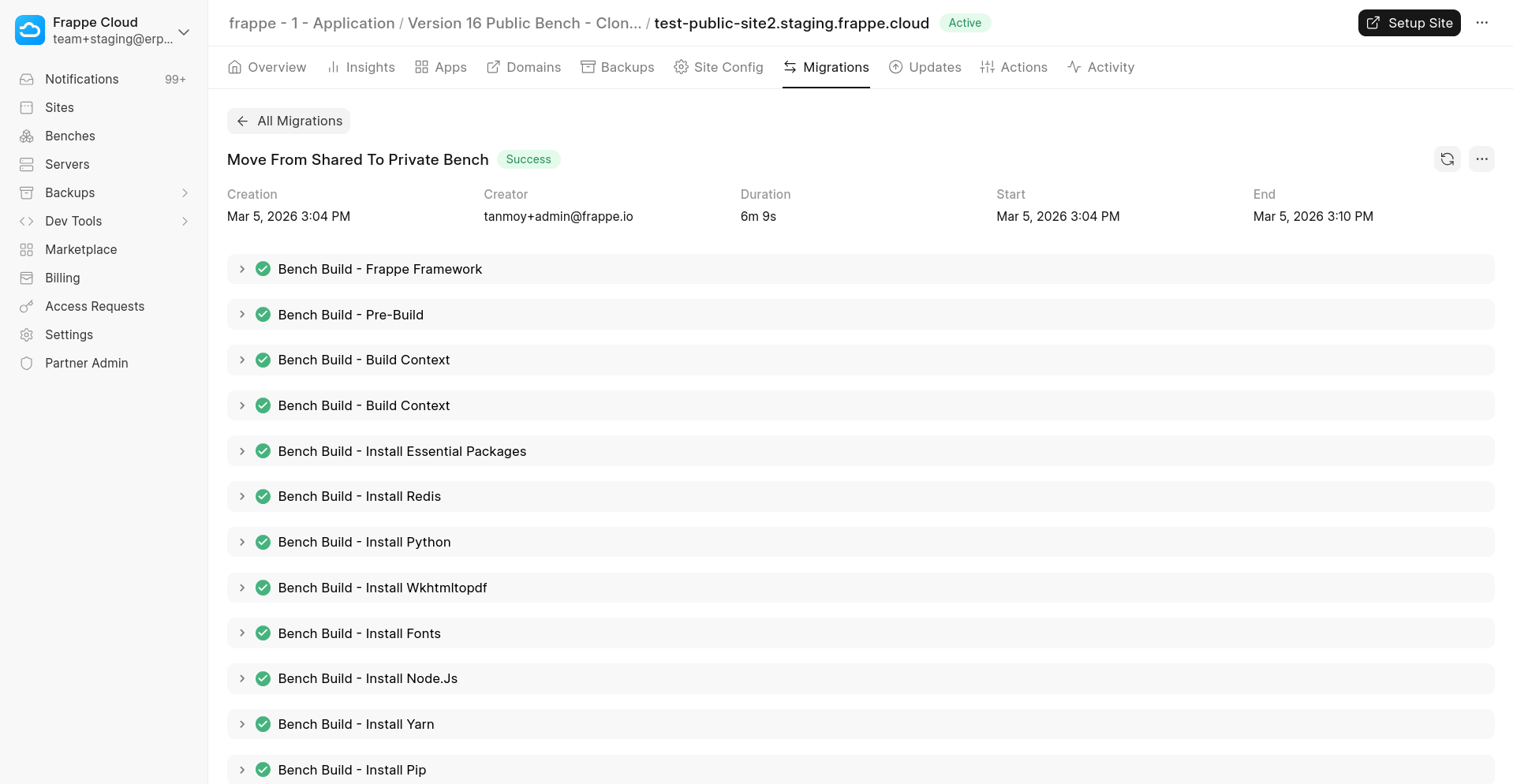
Task: Click the refresh icon beside migration title
Action: click(x=1447, y=159)
